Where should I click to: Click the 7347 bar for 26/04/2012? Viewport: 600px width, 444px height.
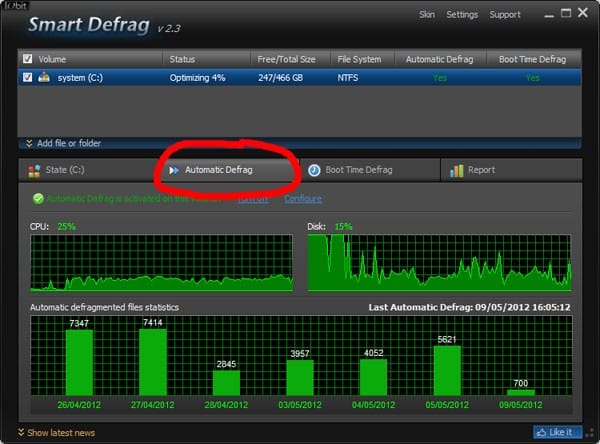pos(79,362)
